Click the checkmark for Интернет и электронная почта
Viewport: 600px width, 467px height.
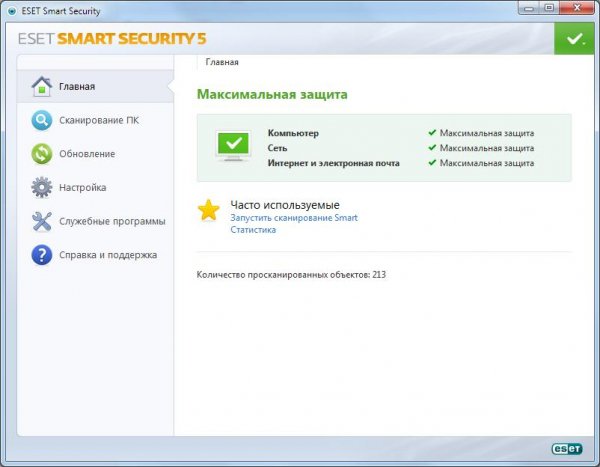pos(432,162)
